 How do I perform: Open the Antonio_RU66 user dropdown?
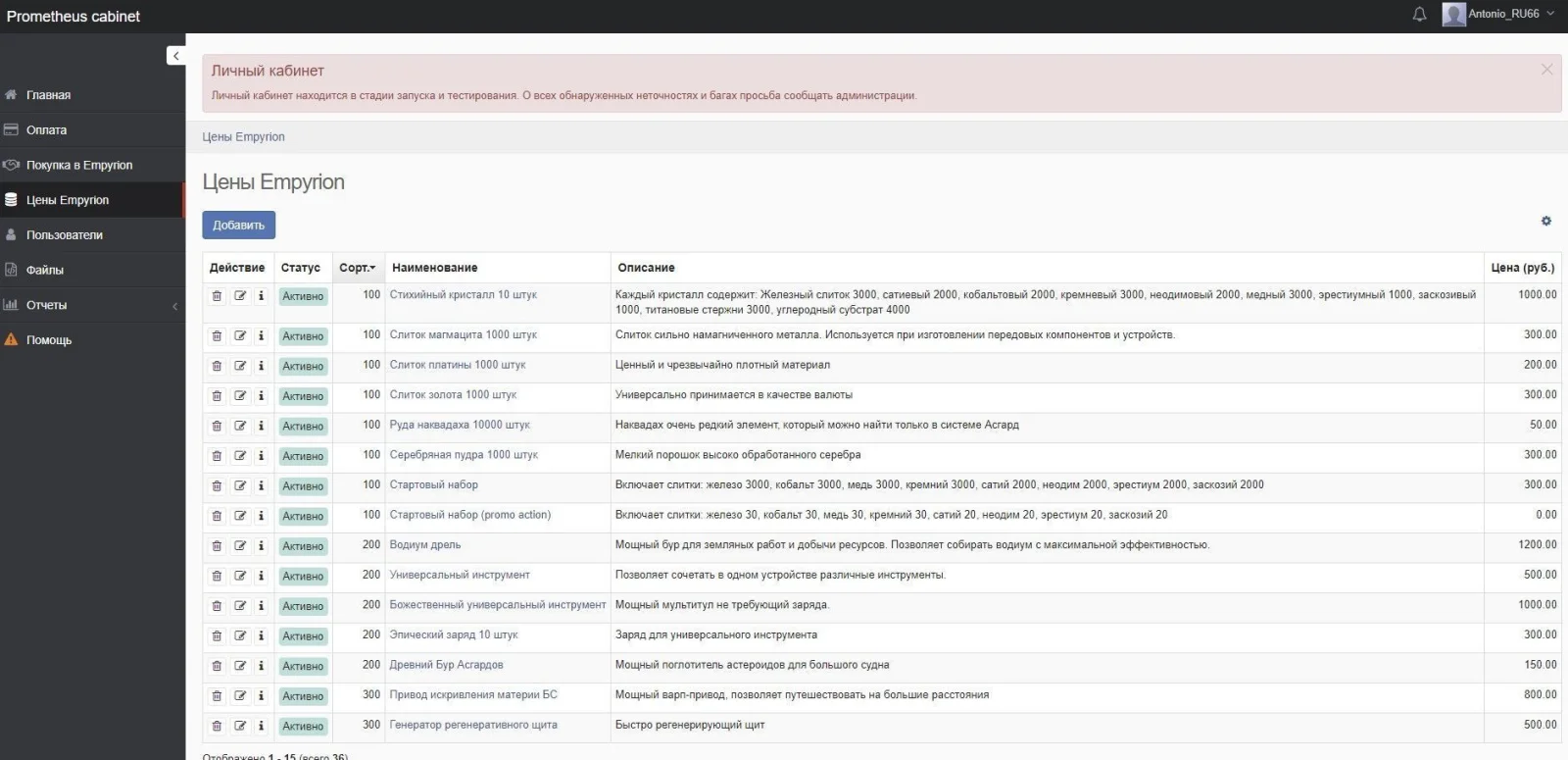tap(1499, 15)
